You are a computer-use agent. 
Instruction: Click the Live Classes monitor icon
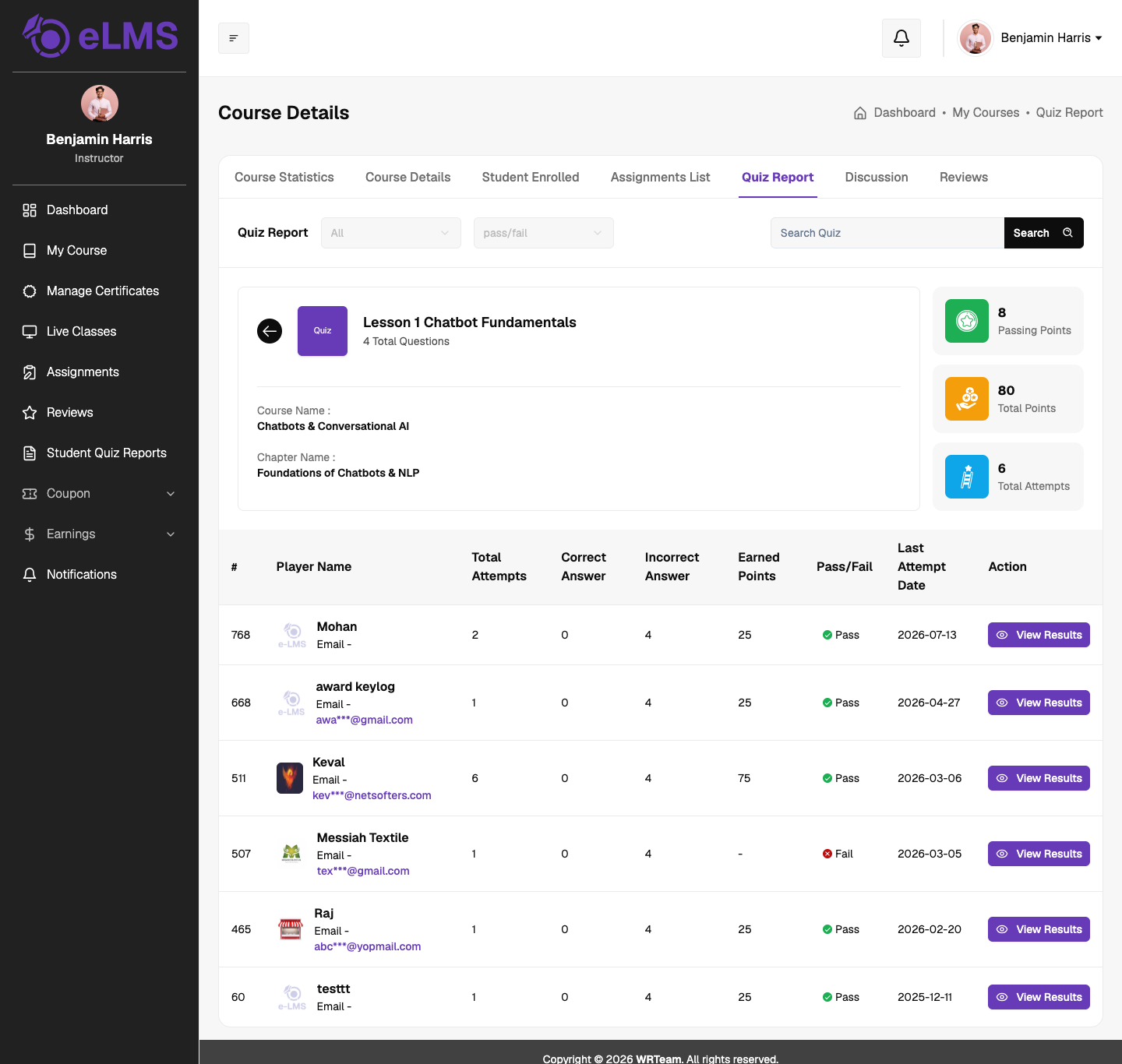30,332
